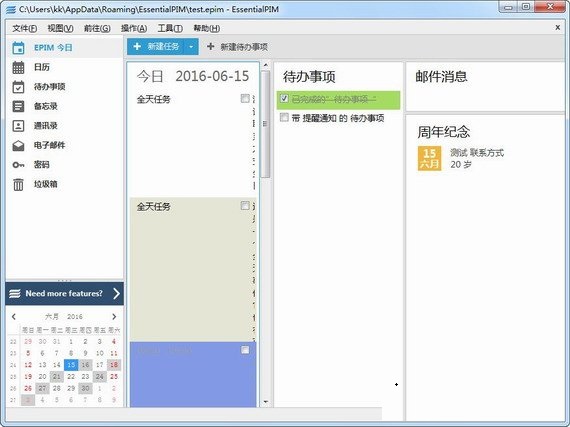Go to previous month in mini calendar

point(14,317)
